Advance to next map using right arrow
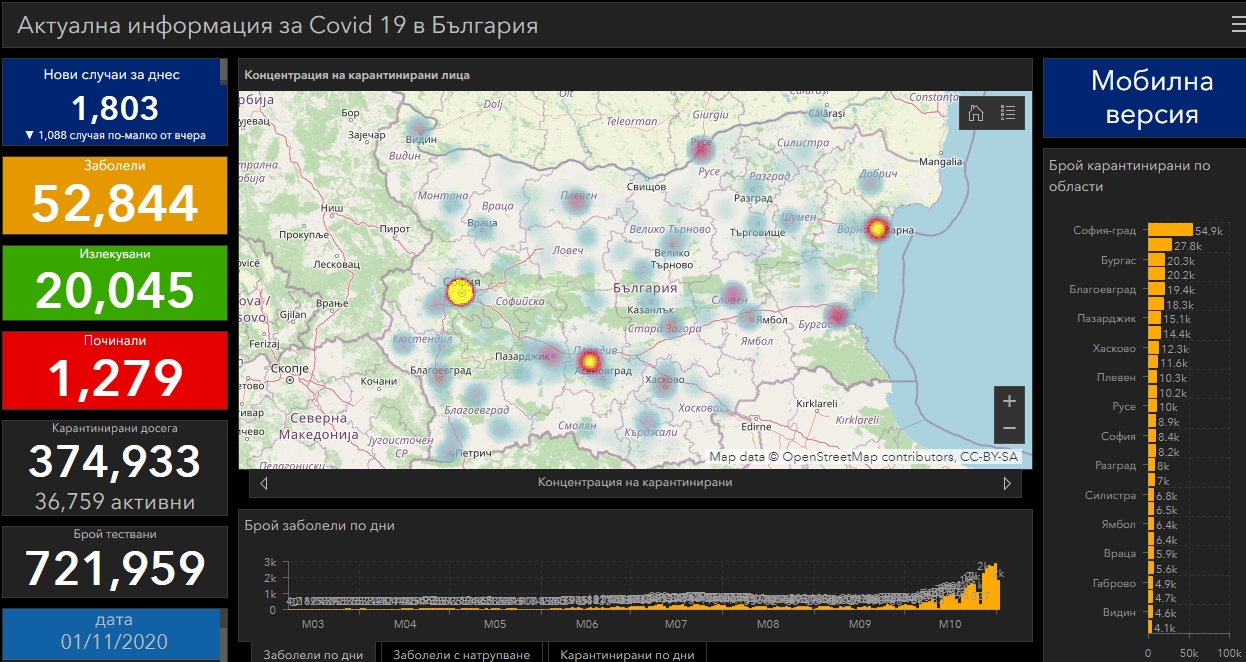 1007,483
